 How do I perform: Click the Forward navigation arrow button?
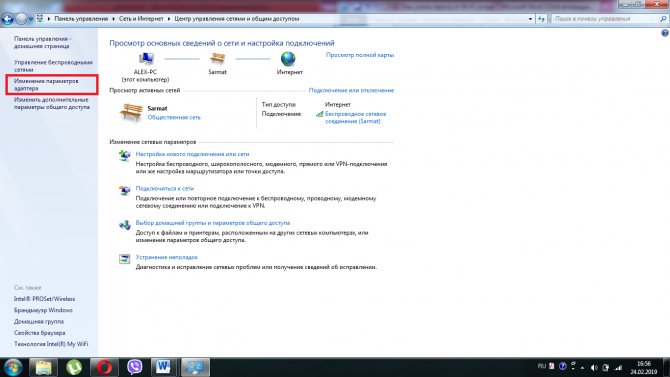click(x=21, y=19)
